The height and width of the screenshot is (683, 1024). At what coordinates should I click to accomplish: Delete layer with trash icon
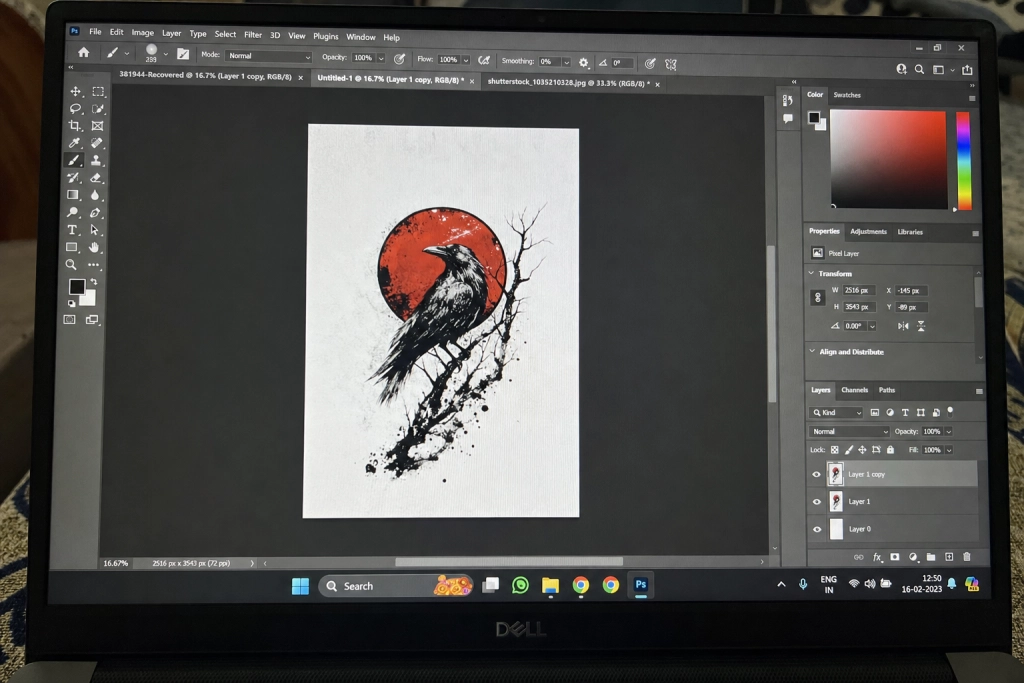tap(967, 557)
